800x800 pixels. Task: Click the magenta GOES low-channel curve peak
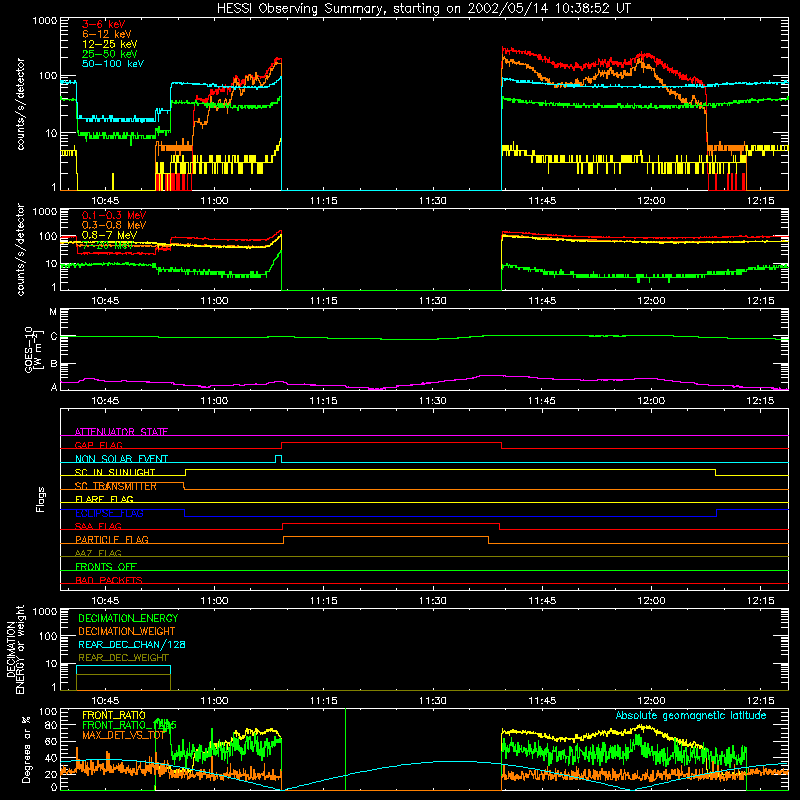492,376
